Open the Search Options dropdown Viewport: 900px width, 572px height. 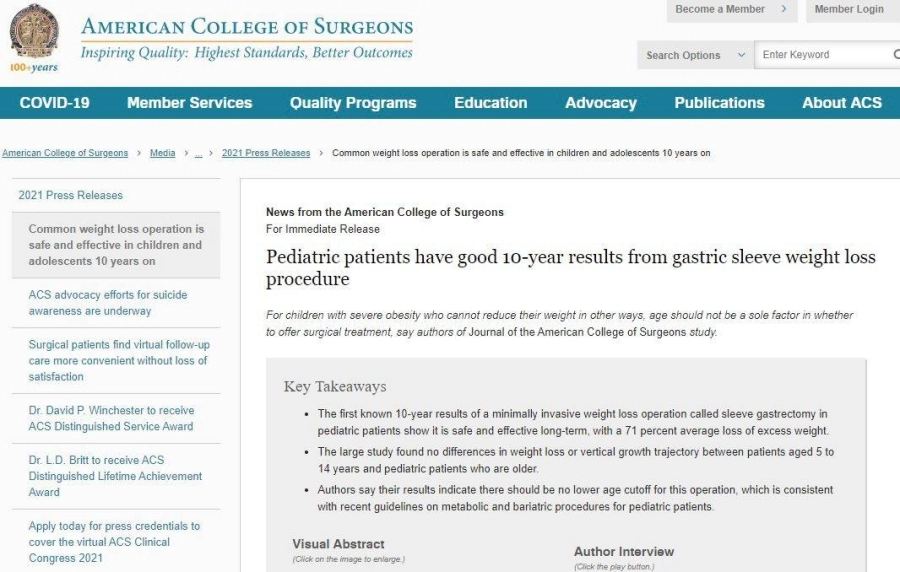click(695, 55)
